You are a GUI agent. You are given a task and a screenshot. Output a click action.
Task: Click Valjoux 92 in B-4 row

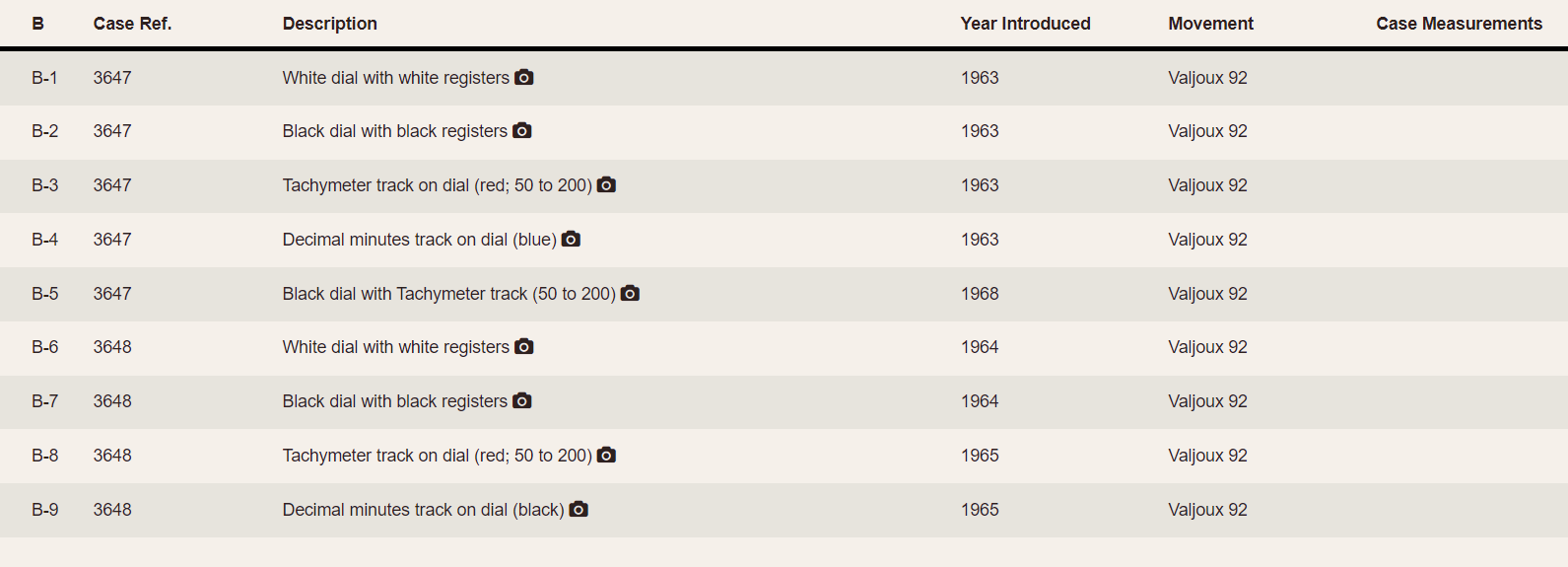1207,240
